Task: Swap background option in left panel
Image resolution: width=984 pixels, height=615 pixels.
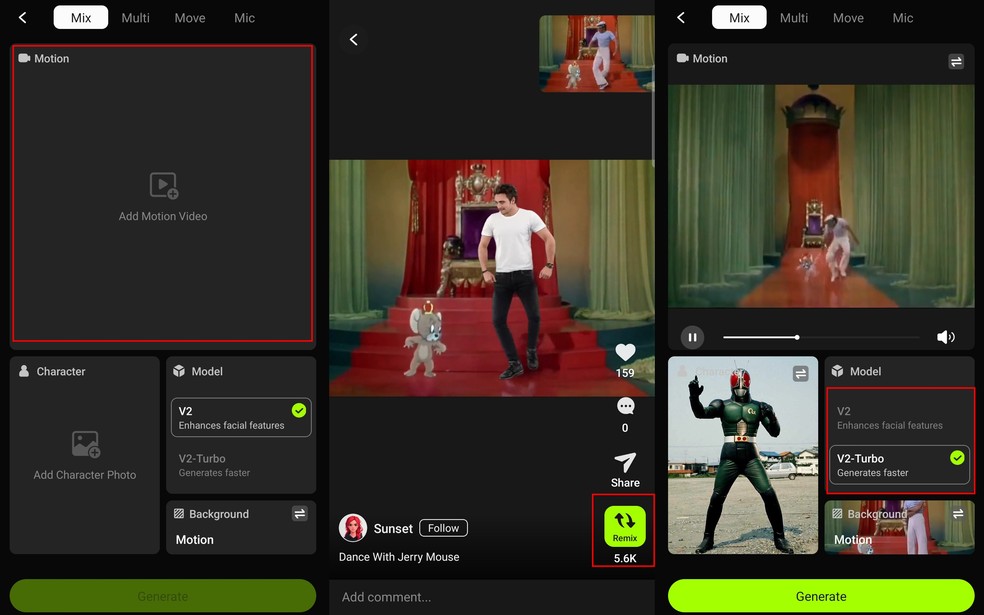Action: tap(300, 514)
